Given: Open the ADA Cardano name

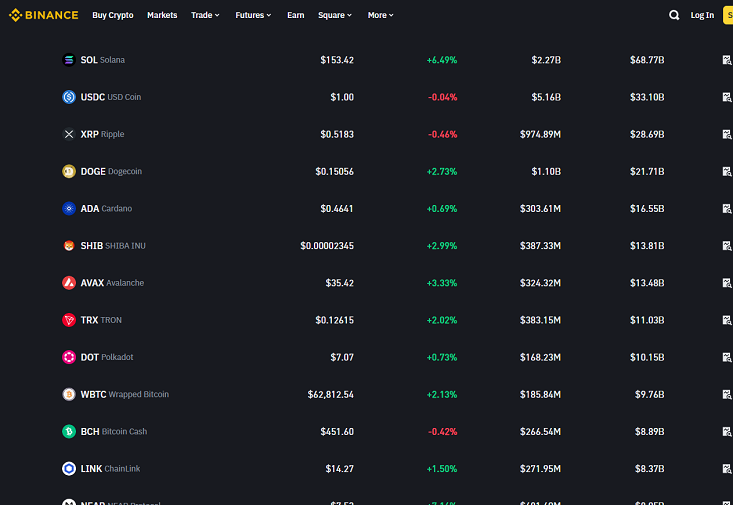Looking at the screenshot, I should (x=106, y=209).
